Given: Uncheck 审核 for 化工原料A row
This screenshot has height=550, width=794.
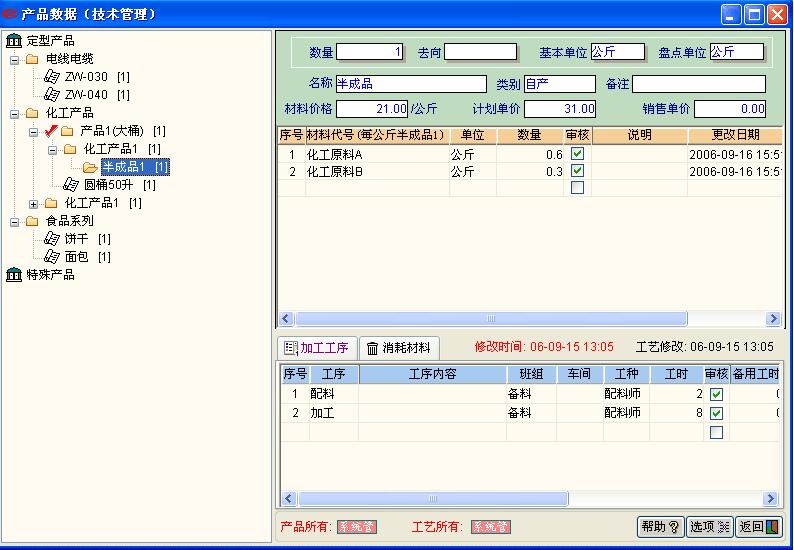Looking at the screenshot, I should click(x=577, y=153).
